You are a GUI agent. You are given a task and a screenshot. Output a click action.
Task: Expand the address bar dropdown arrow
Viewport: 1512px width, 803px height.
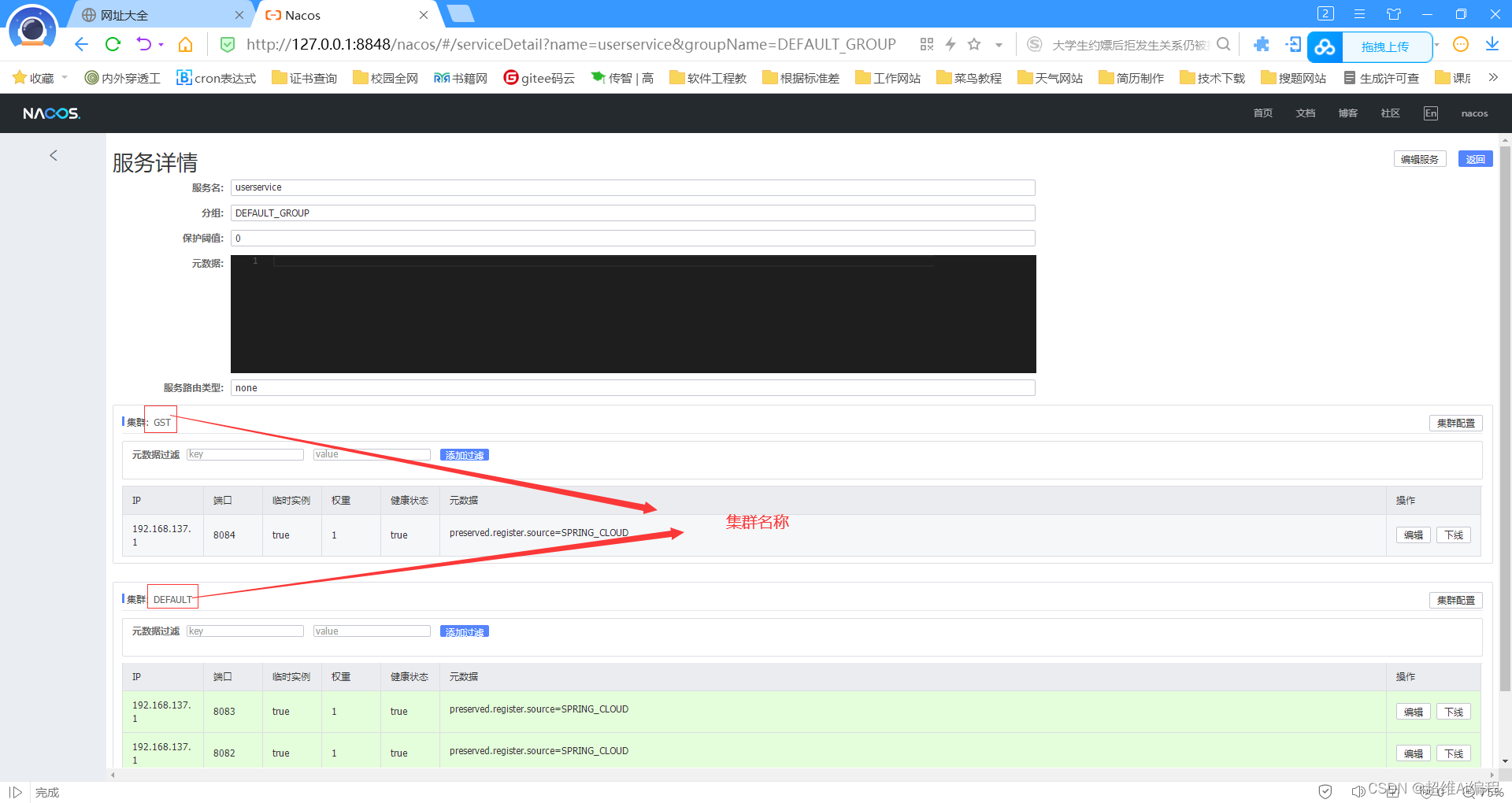coord(999,45)
